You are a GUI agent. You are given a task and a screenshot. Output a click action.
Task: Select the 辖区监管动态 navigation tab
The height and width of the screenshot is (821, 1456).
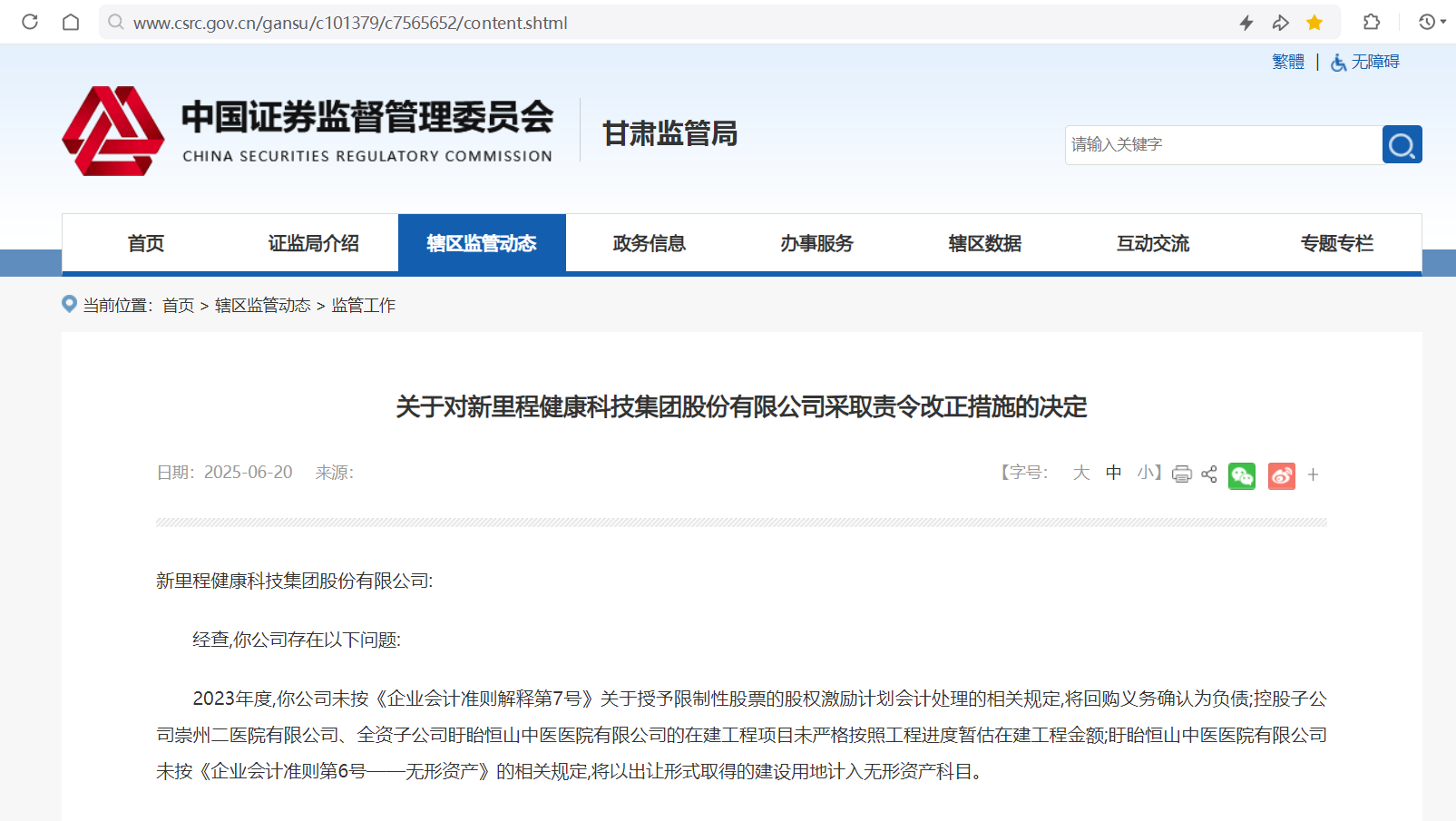pos(482,243)
